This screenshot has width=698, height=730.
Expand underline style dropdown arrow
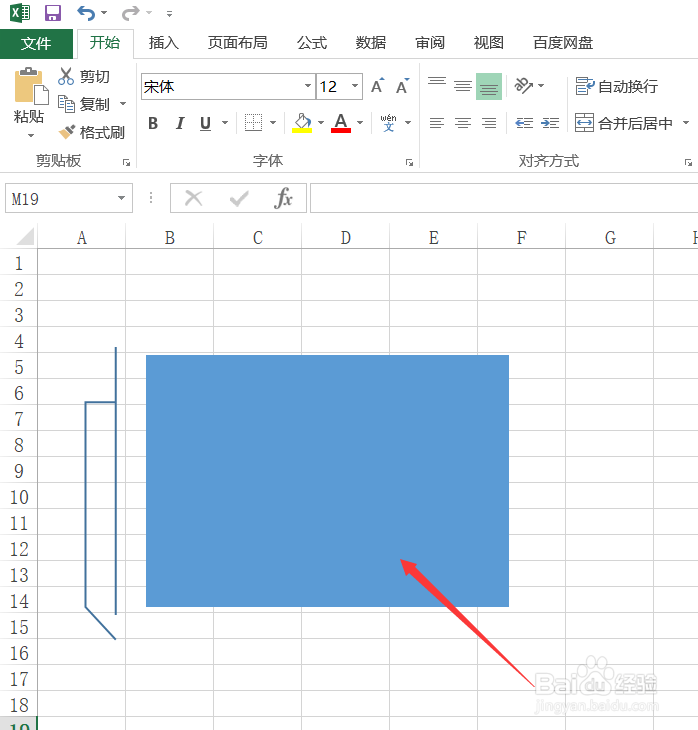225,123
